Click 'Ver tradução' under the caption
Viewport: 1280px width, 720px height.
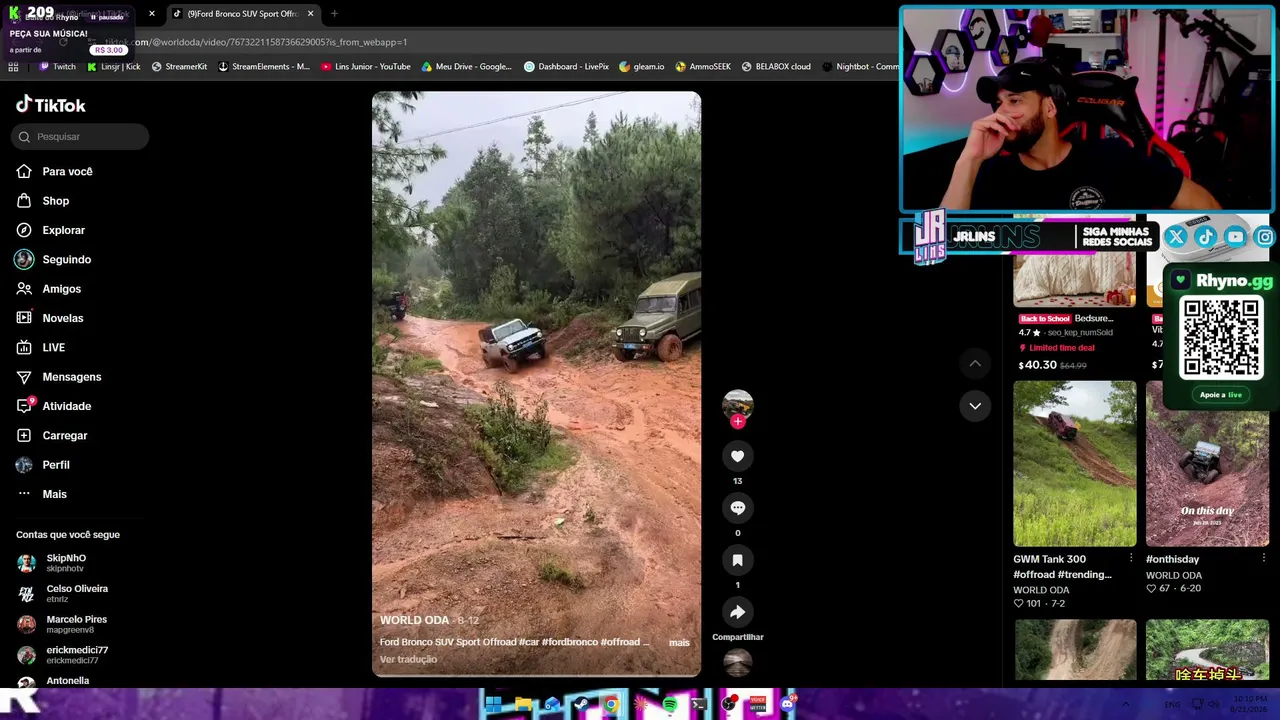coord(408,660)
